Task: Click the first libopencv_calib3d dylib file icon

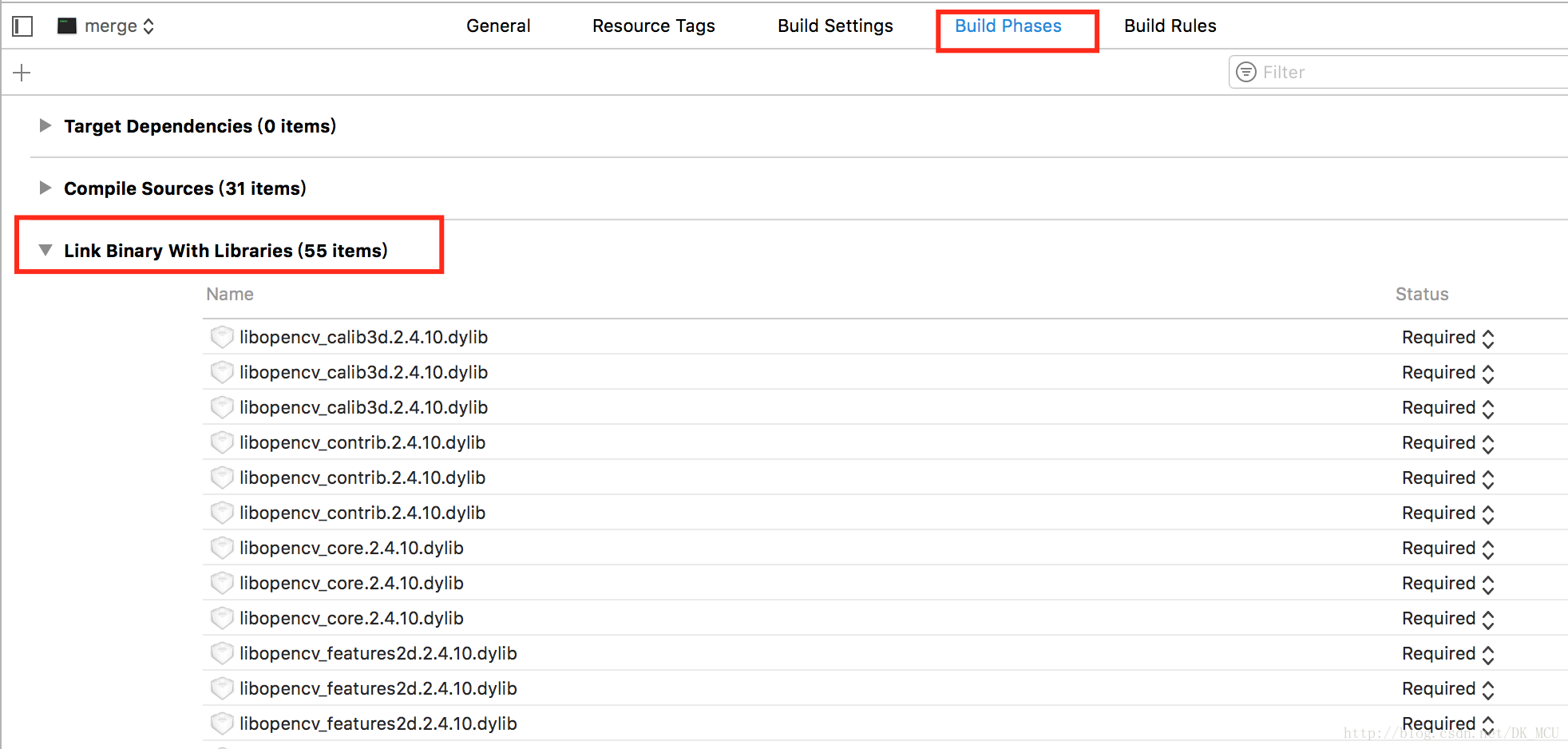Action: click(222, 337)
